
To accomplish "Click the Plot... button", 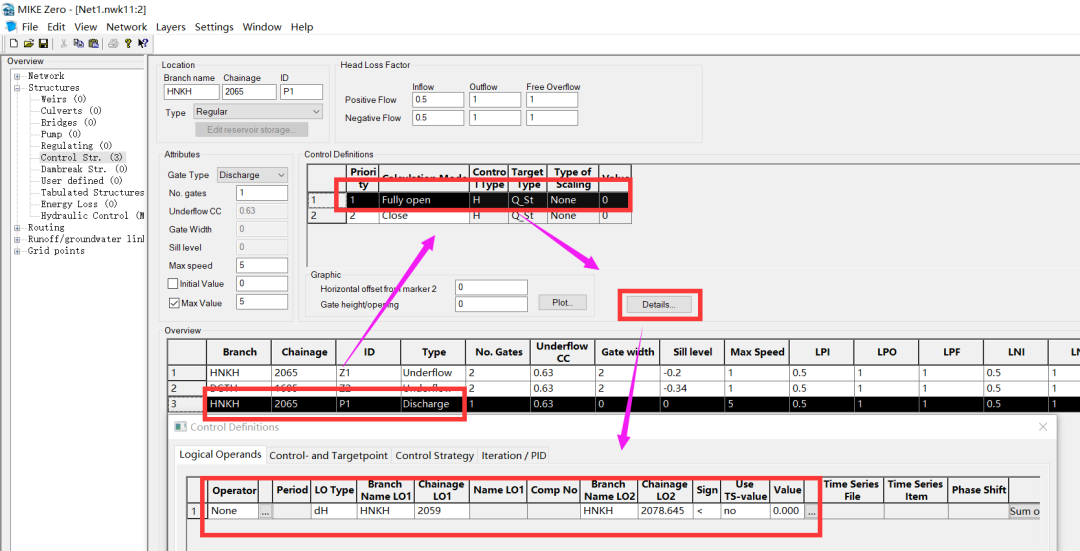I will pyautogui.click(x=563, y=302).
